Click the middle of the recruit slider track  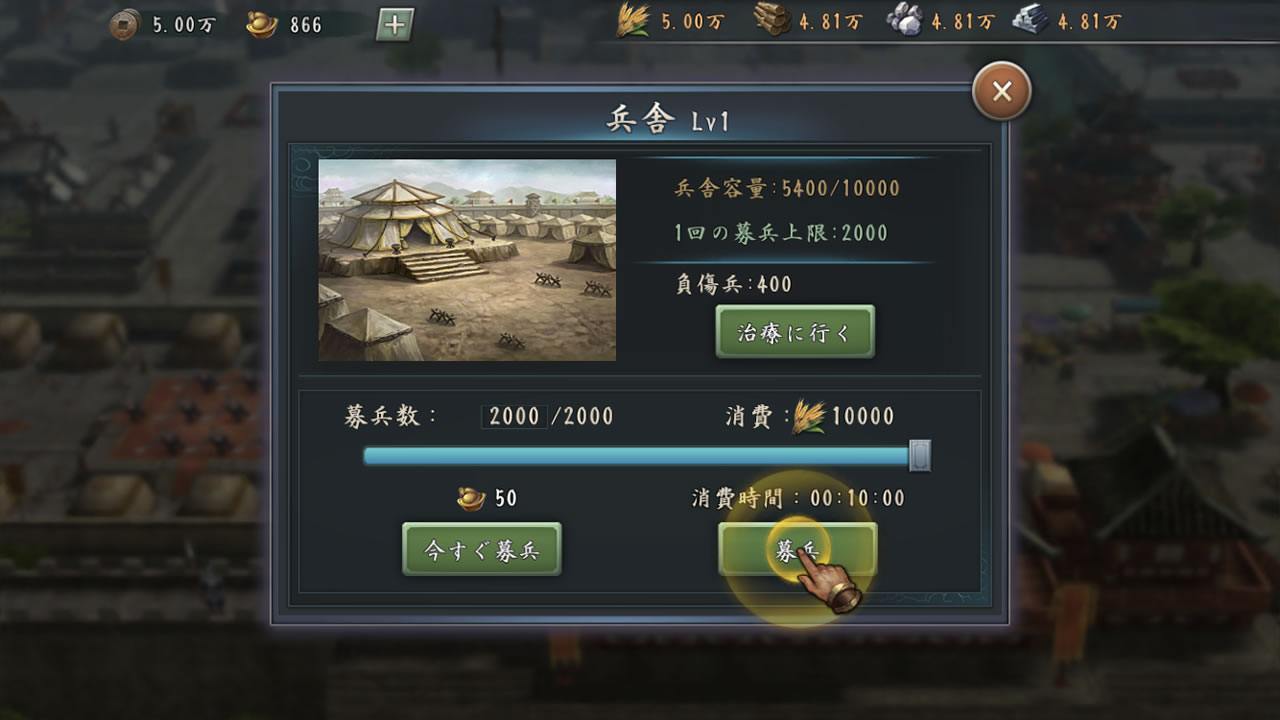(x=640, y=456)
